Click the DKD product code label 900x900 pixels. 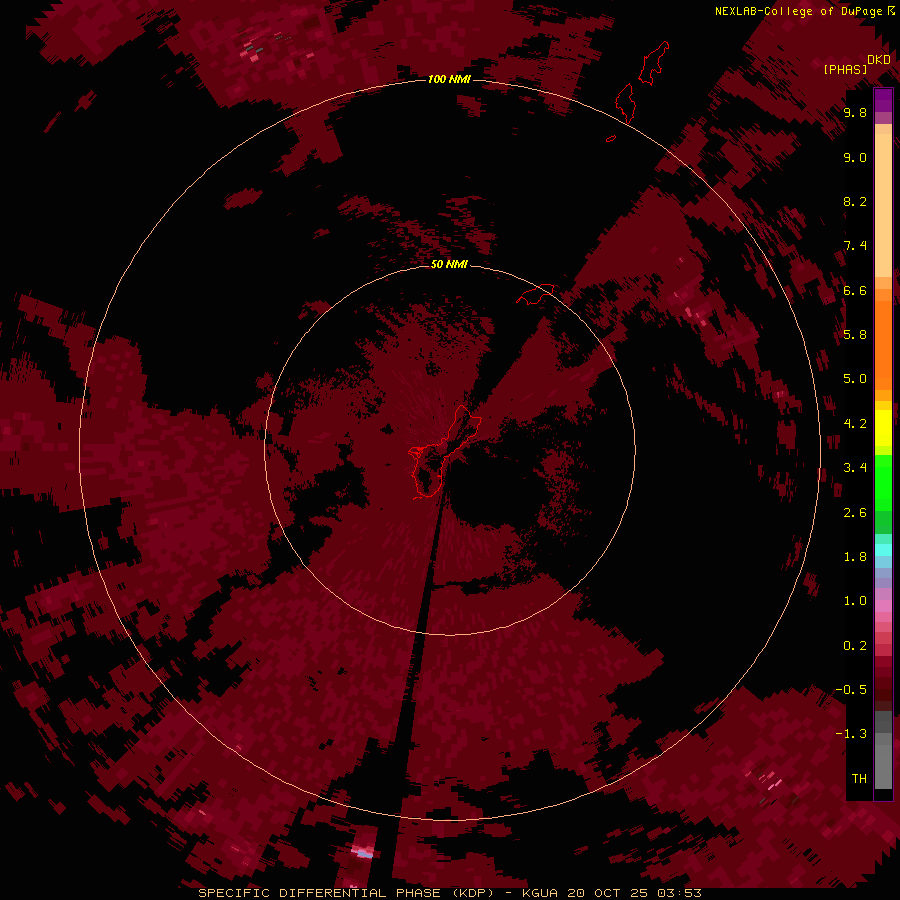879,60
